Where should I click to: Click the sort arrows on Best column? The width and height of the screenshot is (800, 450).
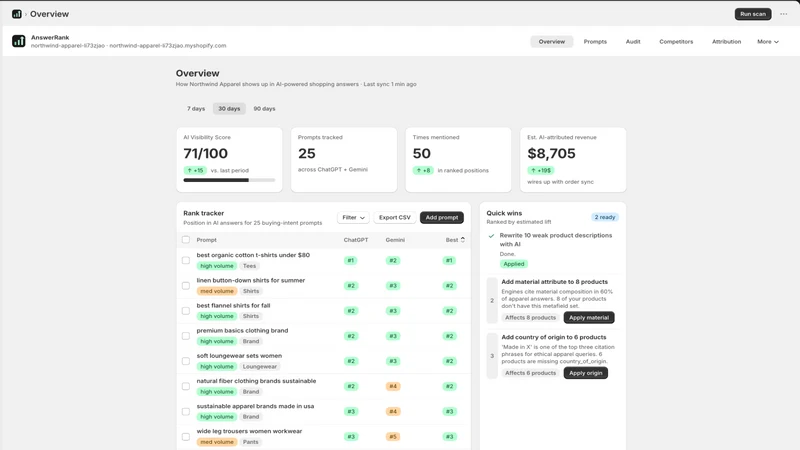click(x=463, y=239)
